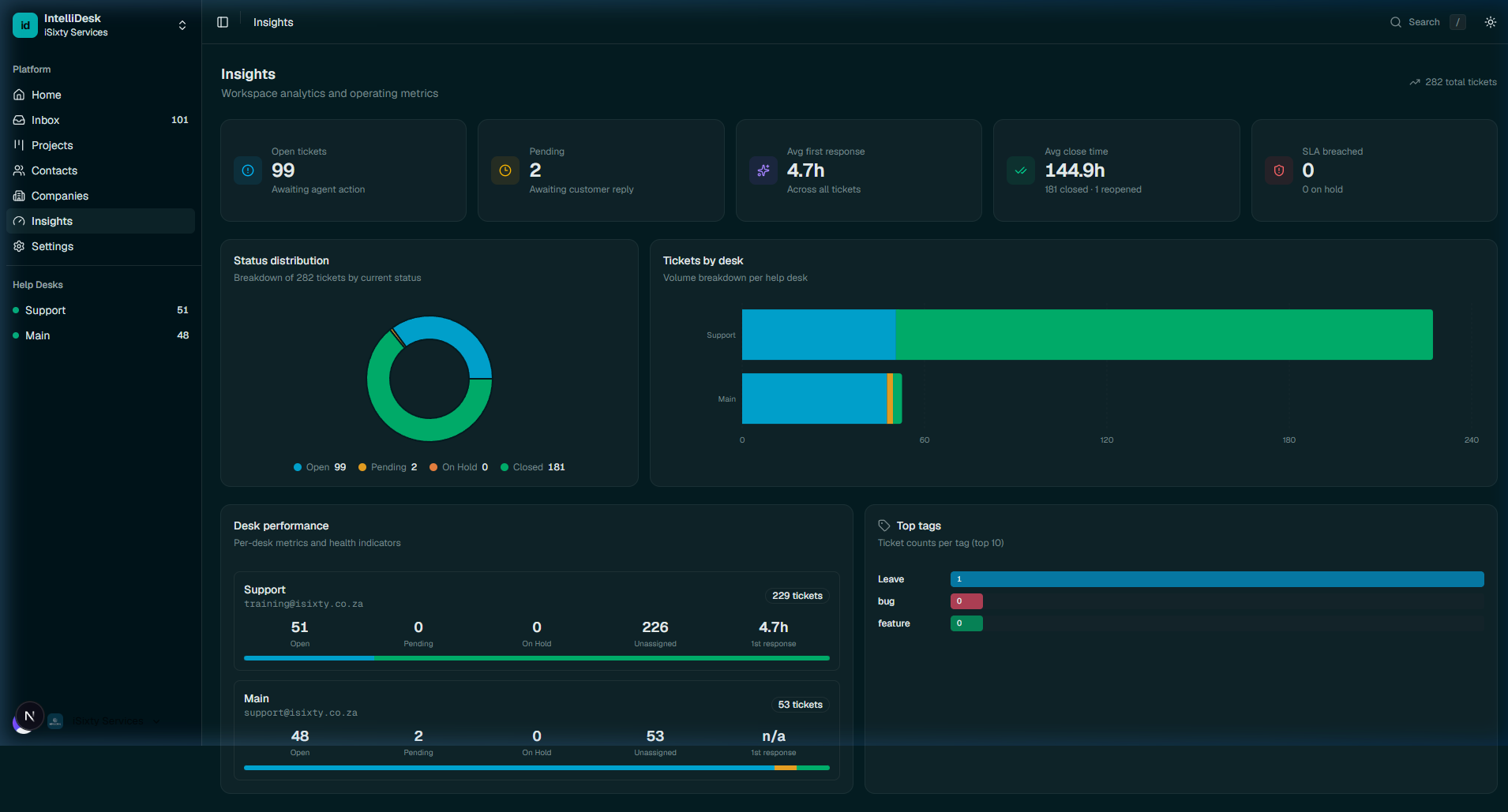Viewport: 1508px width, 812px height.
Task: Click the search magnifier icon
Action: 1395,22
